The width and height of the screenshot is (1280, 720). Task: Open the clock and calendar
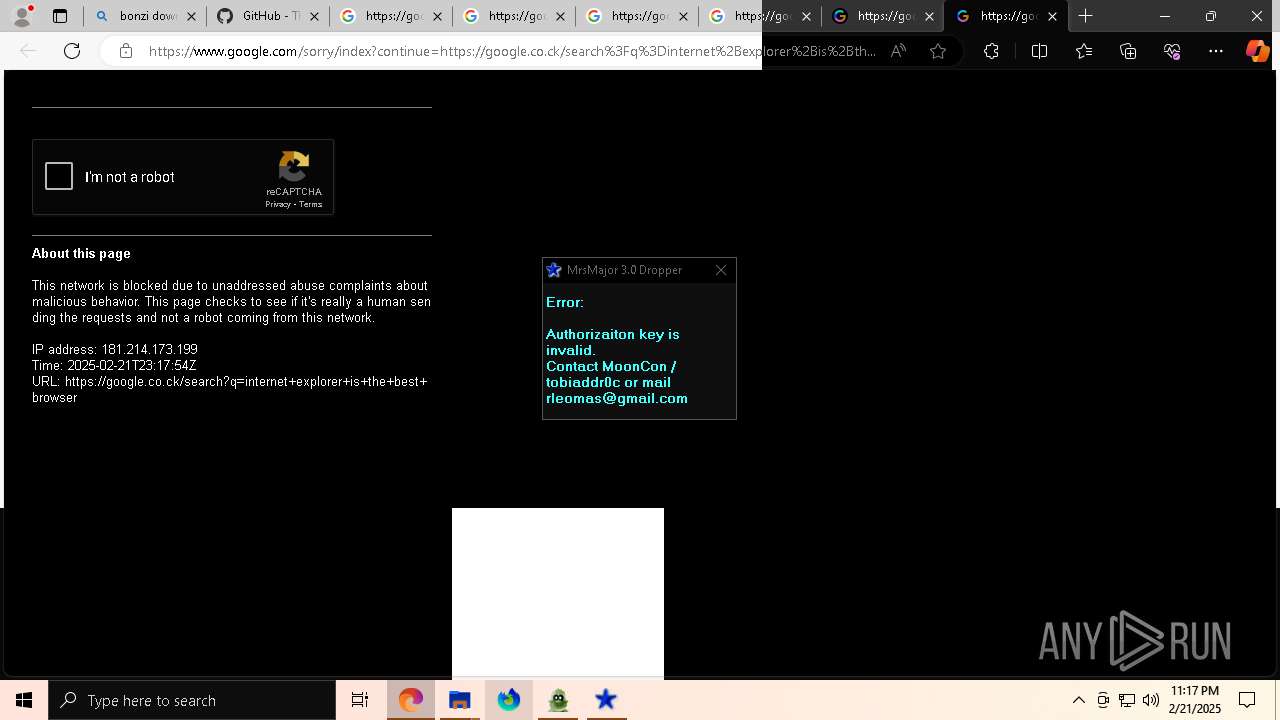point(1195,700)
